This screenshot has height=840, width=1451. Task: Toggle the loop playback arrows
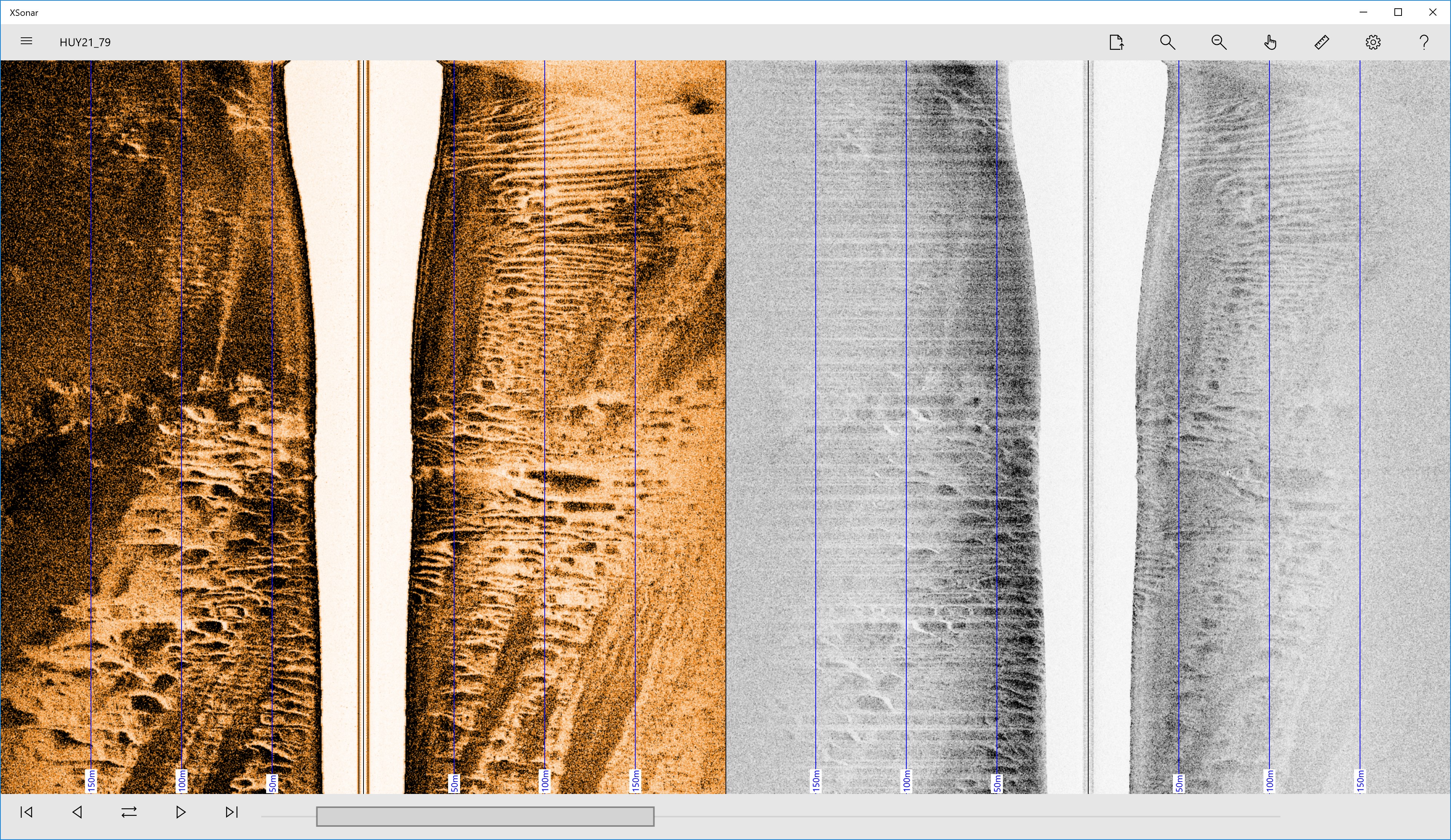(129, 812)
